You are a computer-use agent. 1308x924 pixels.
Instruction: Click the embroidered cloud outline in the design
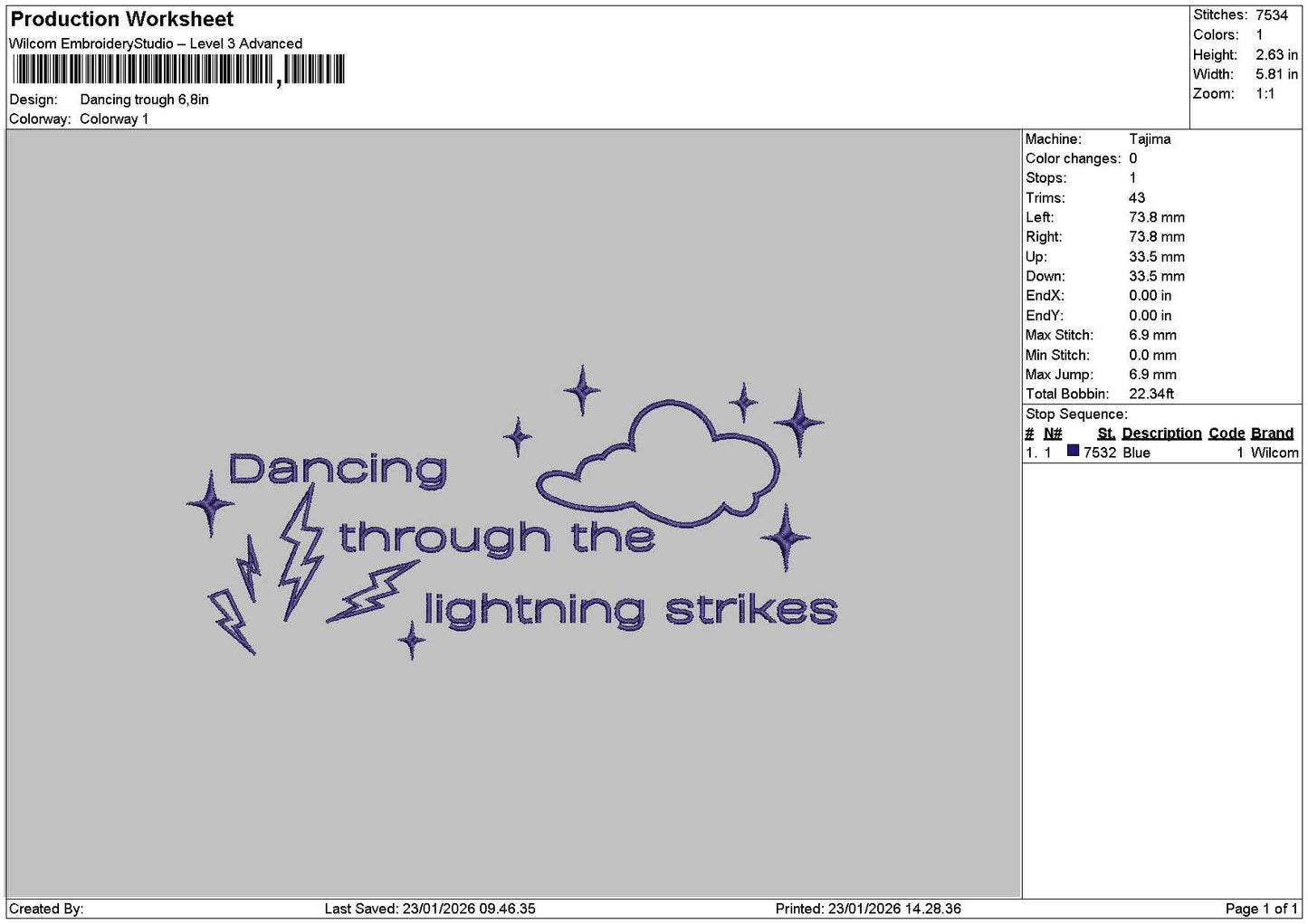click(x=658, y=463)
